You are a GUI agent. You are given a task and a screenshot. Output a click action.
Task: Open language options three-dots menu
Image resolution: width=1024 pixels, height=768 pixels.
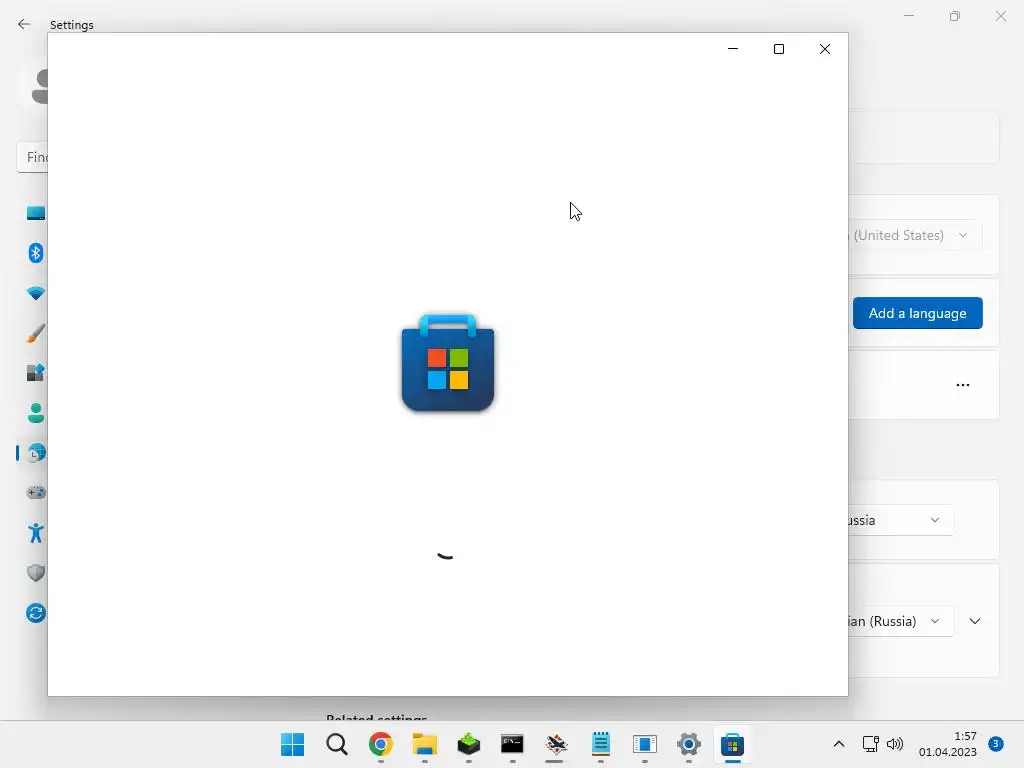click(x=963, y=385)
